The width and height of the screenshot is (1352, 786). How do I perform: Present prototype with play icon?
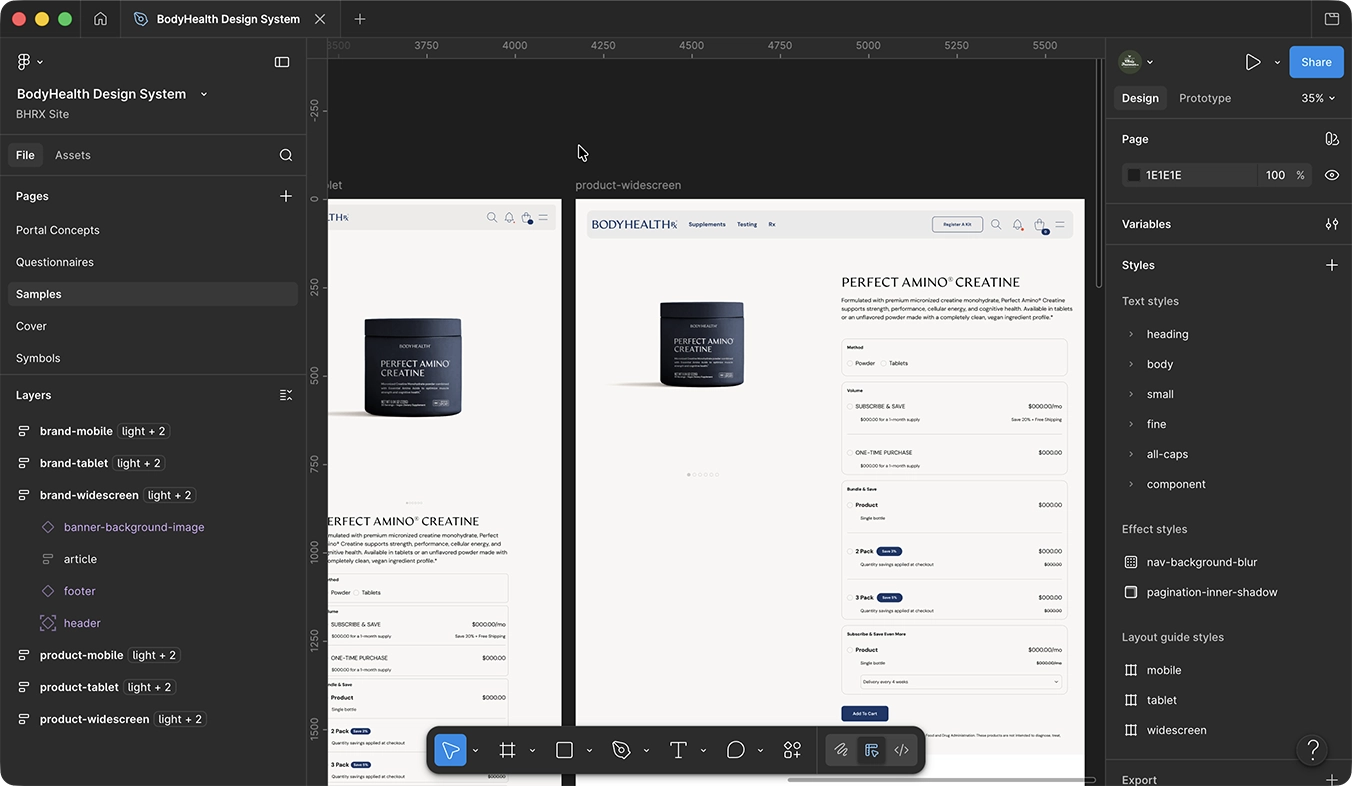[1253, 62]
